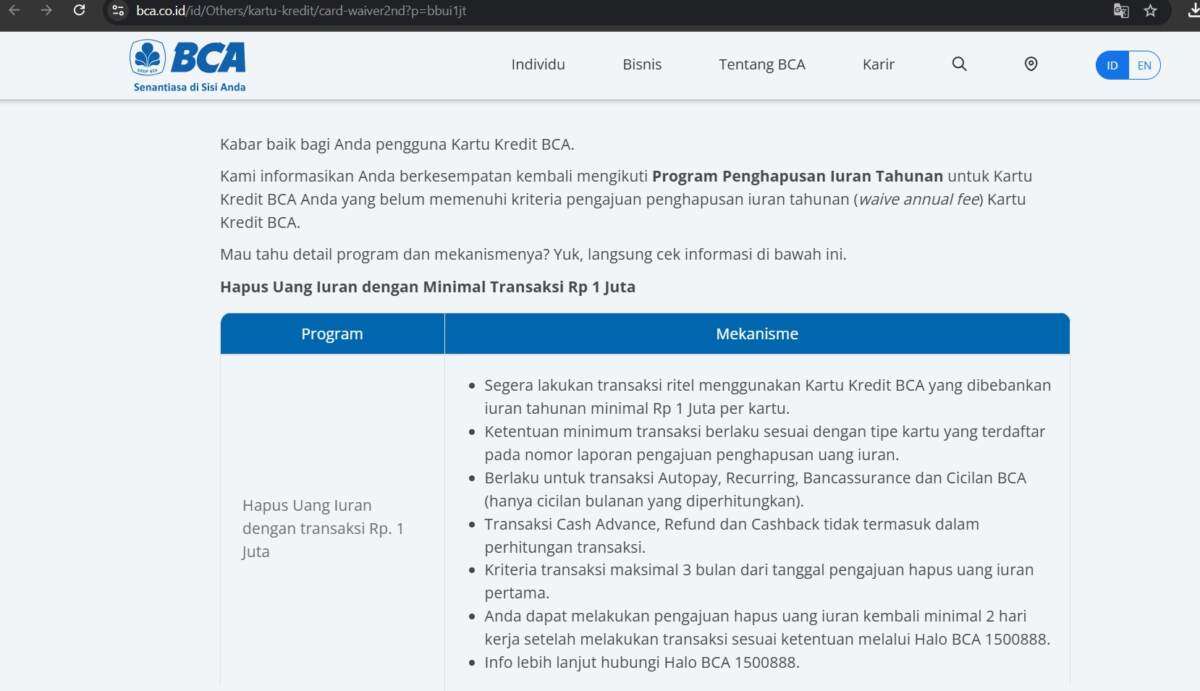Viewport: 1200px width, 691px height.
Task: Click the address bar URL
Action: click(301, 10)
